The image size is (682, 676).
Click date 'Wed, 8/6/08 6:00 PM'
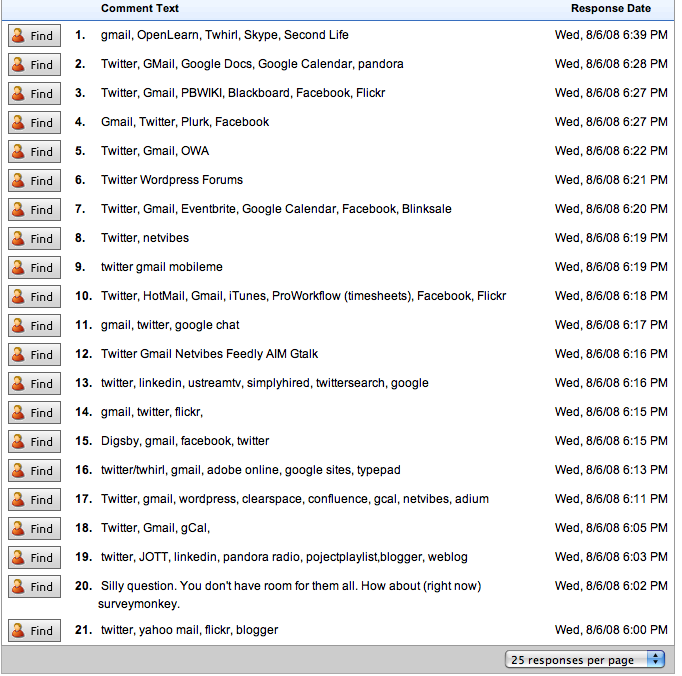611,630
